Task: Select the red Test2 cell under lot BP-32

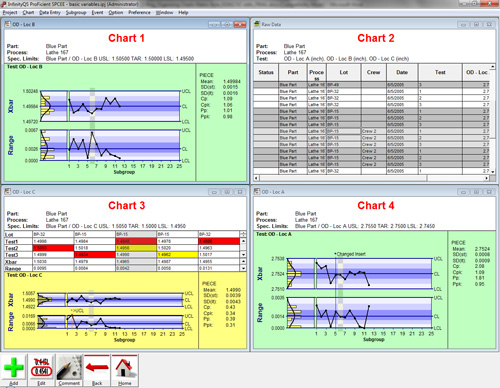Action: pyautogui.click(x=53, y=248)
